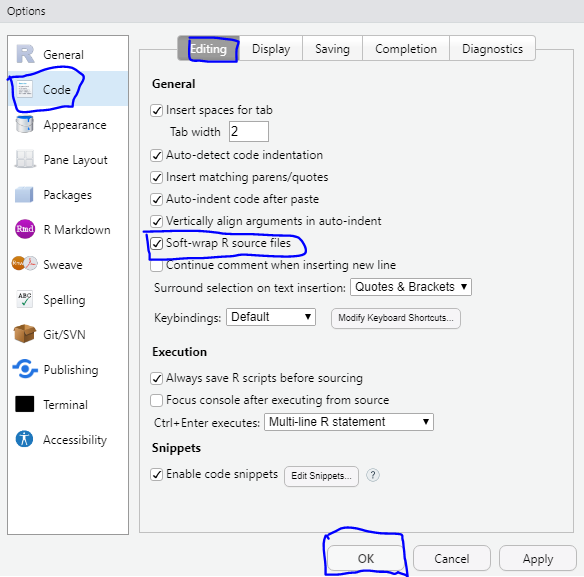The height and width of the screenshot is (577, 584).
Task: Toggle Insert spaces for tab
Action: pos(156,110)
